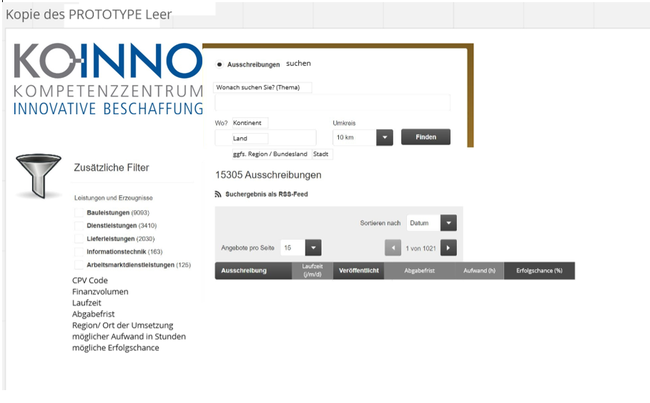Go to the previous results page arrow
650x403 pixels.
tap(393, 247)
